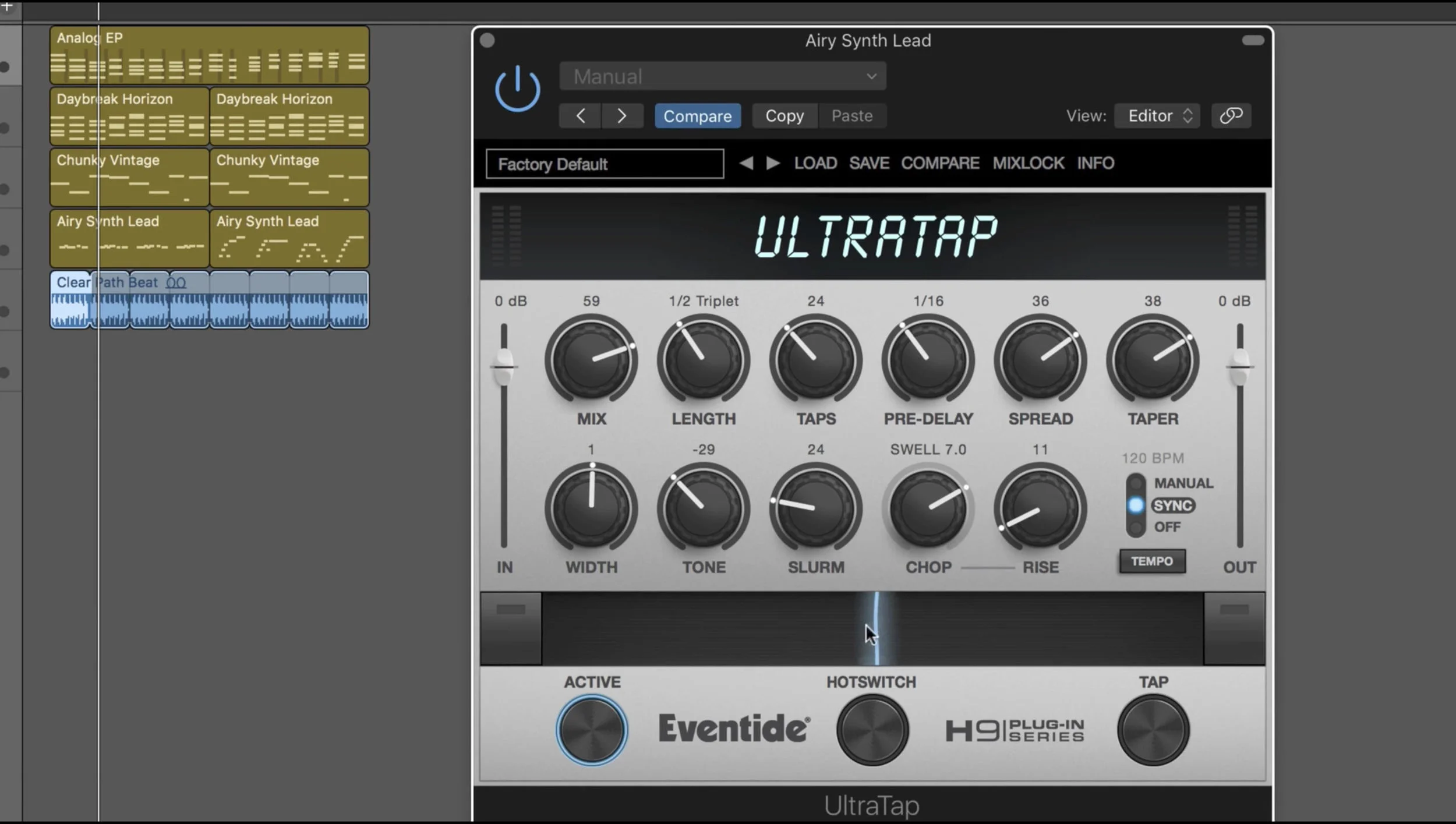Click the rise value 11 readout
Viewport: 1456px width, 824px height.
[x=1040, y=450]
